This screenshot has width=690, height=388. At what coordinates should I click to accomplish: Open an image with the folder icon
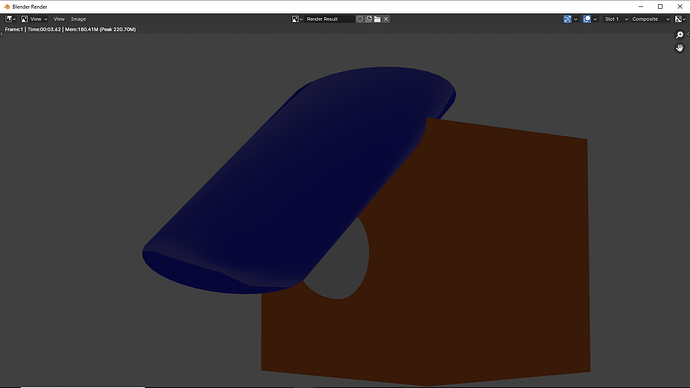pos(377,19)
